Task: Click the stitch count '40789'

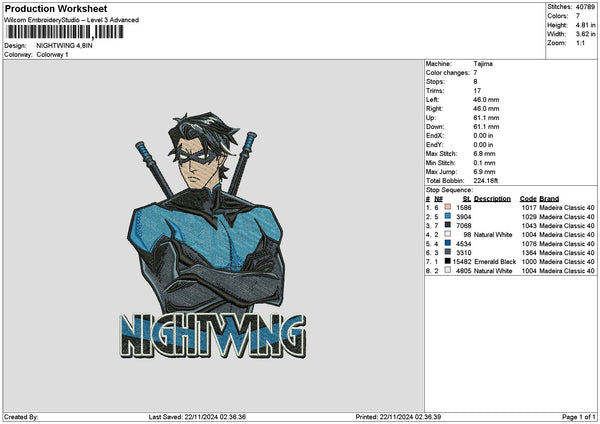Action: tap(585, 7)
